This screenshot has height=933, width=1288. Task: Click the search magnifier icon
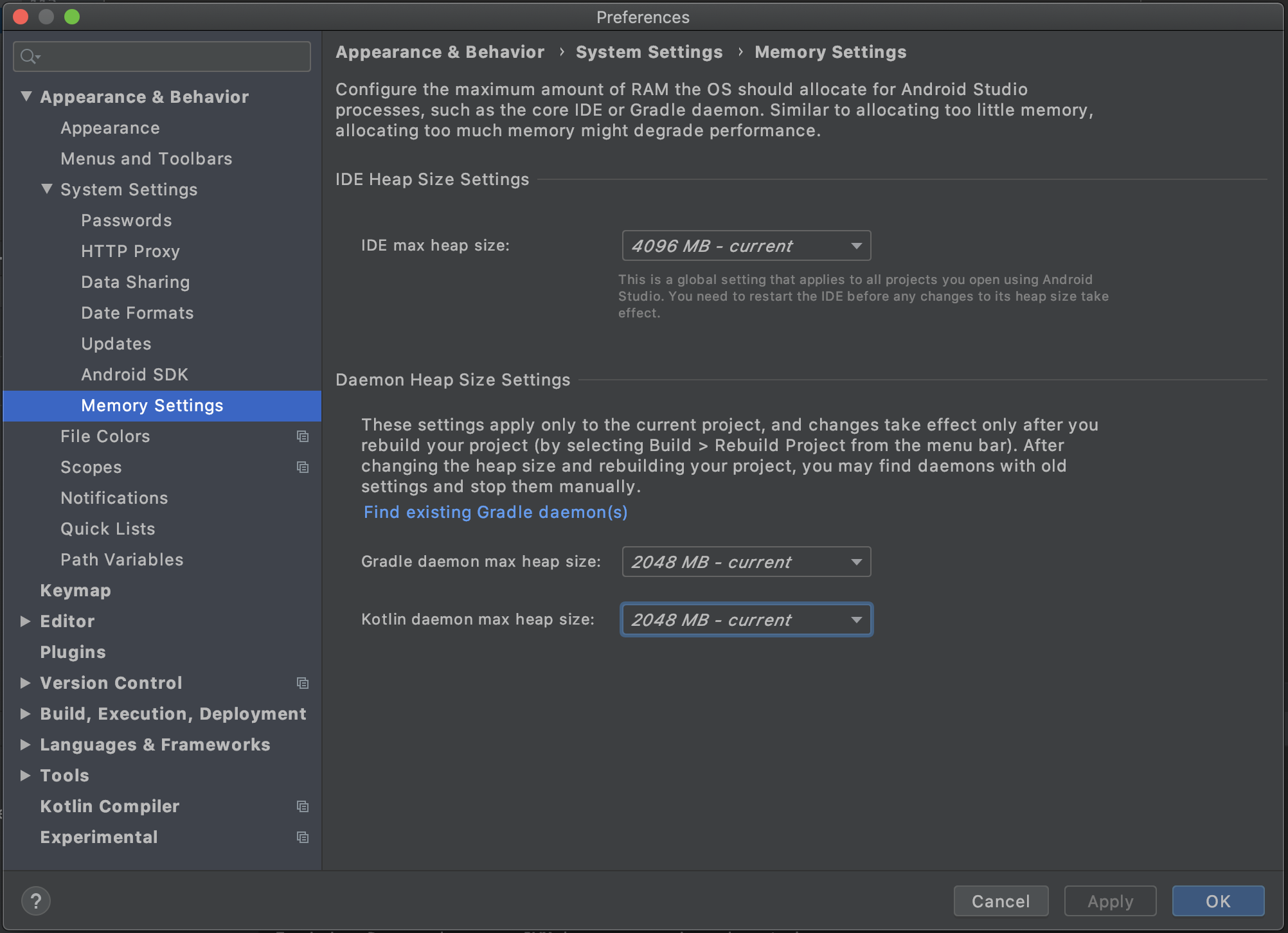28,57
